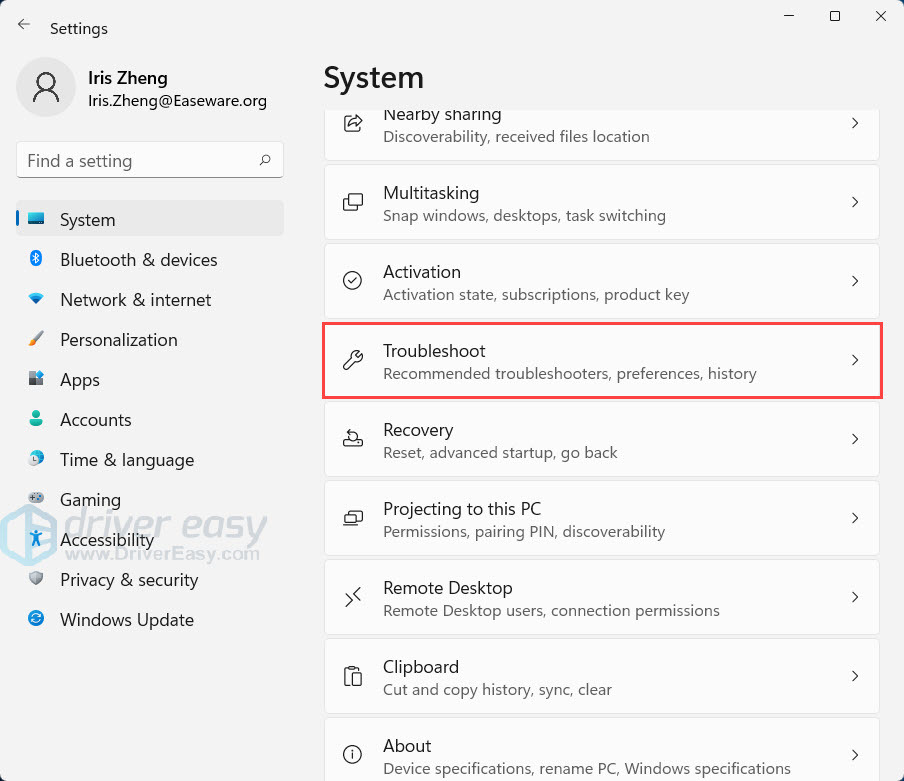The image size is (904, 781).
Task: Click the Troubleshoot wrench icon
Action: click(x=353, y=360)
